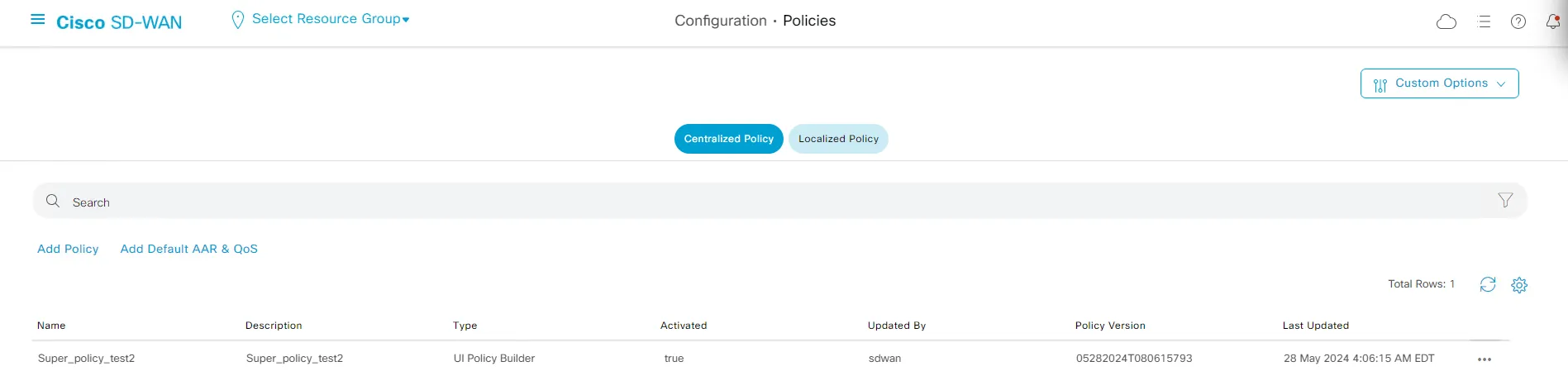Open the task list icon

[1484, 22]
